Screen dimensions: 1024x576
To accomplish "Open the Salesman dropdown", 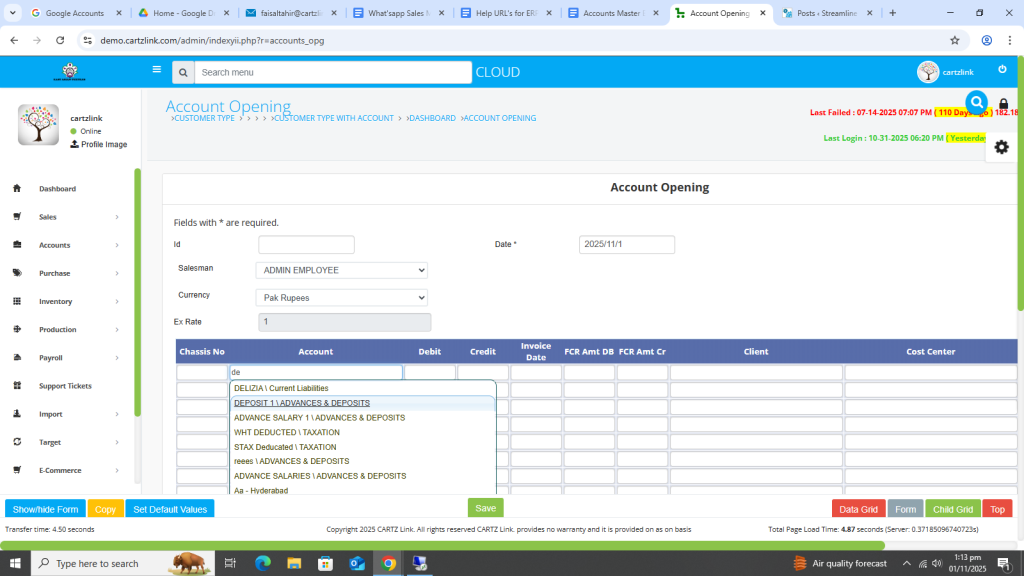I will click(341, 270).
